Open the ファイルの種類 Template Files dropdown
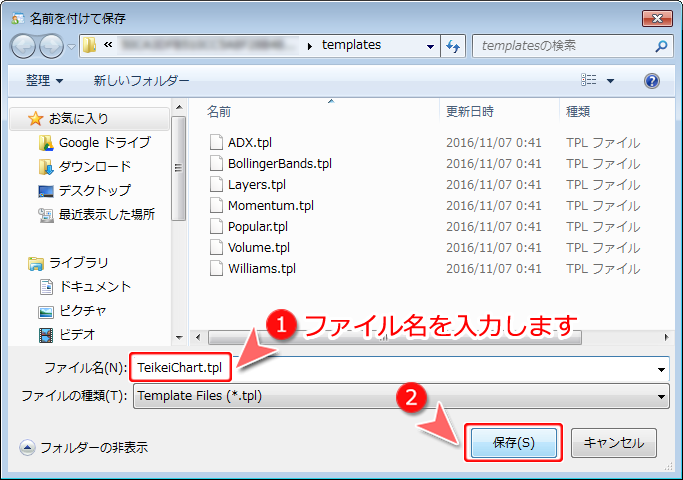The height and width of the screenshot is (480, 683). point(401,396)
